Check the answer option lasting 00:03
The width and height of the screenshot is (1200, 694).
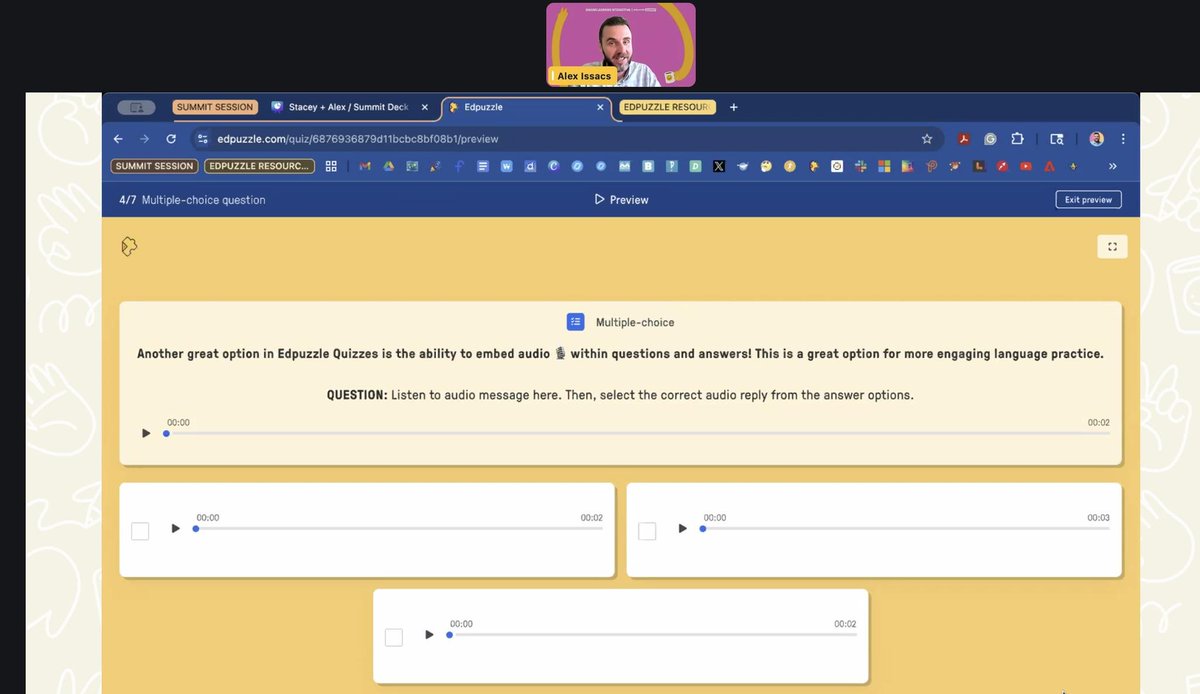pyautogui.click(x=647, y=531)
